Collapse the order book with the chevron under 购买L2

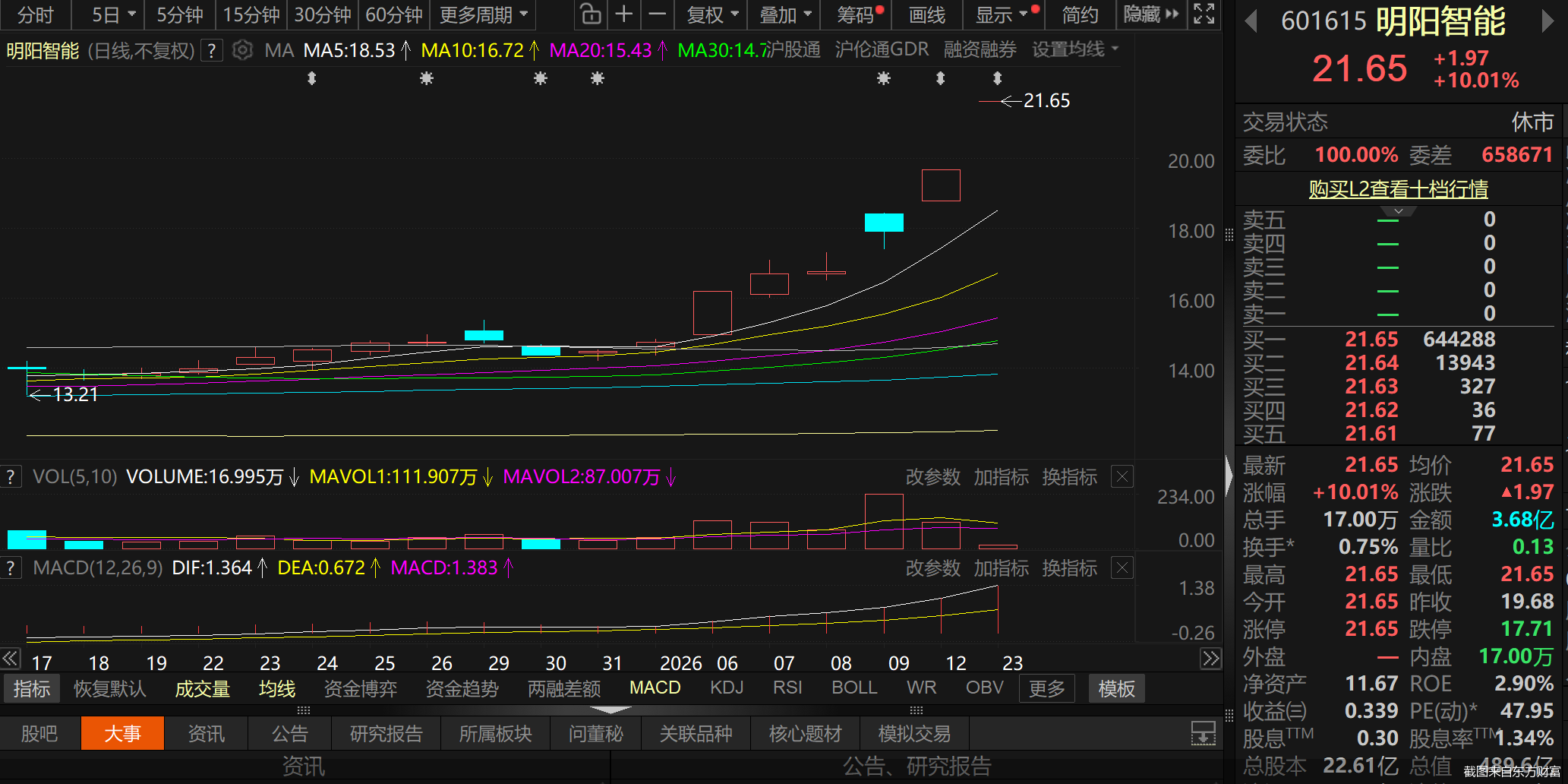click(1399, 210)
